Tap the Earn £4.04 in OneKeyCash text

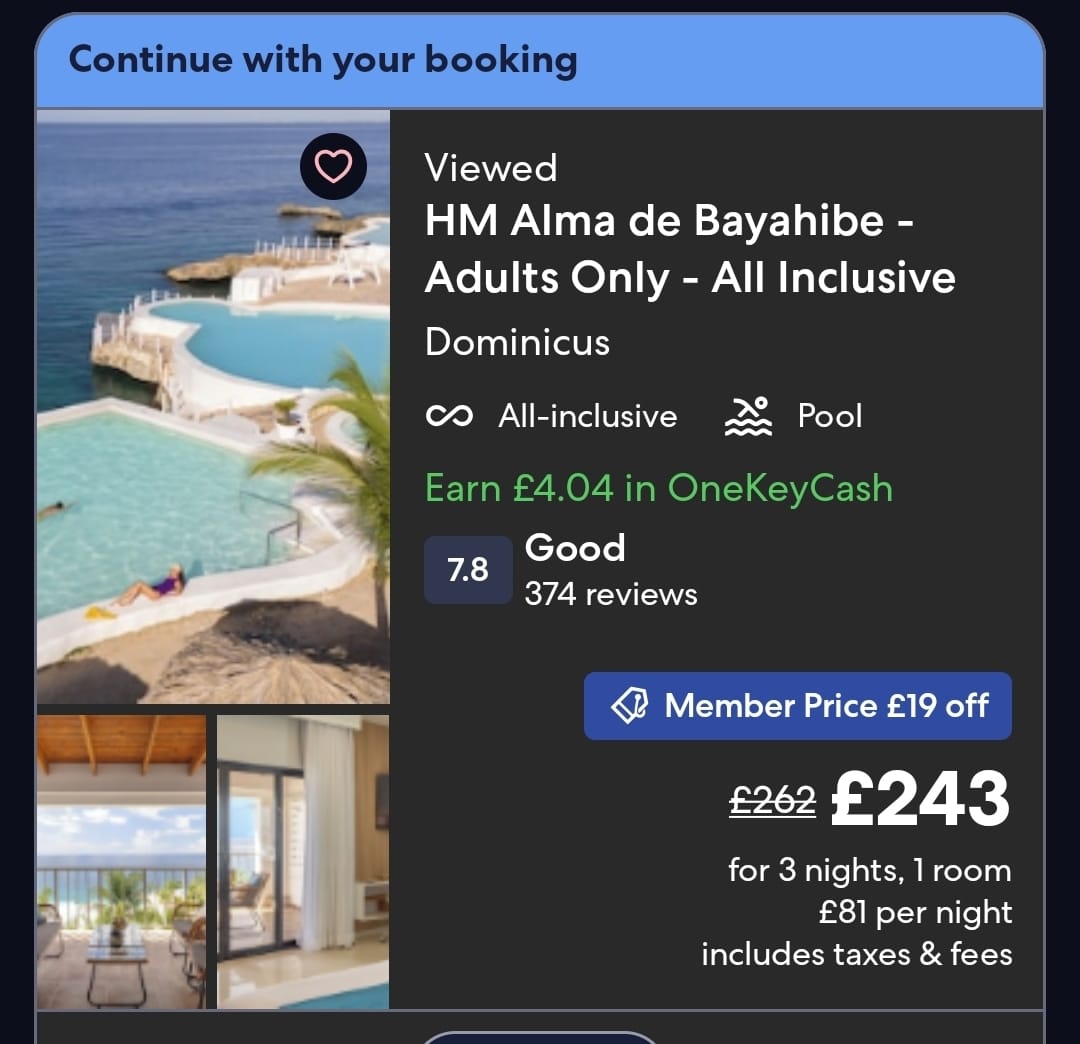(659, 488)
